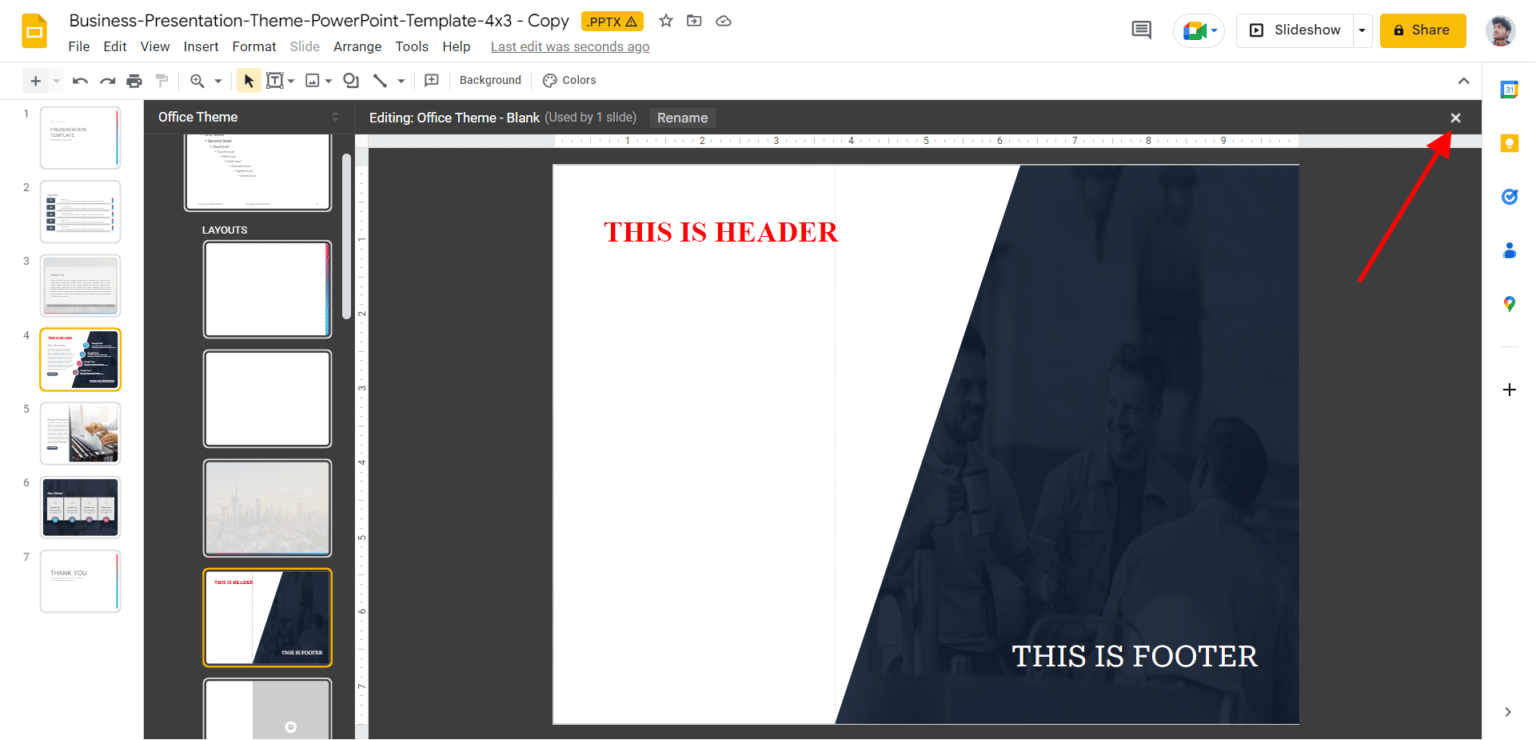The height and width of the screenshot is (740, 1536).
Task: Select the Line tool
Action: [381, 80]
